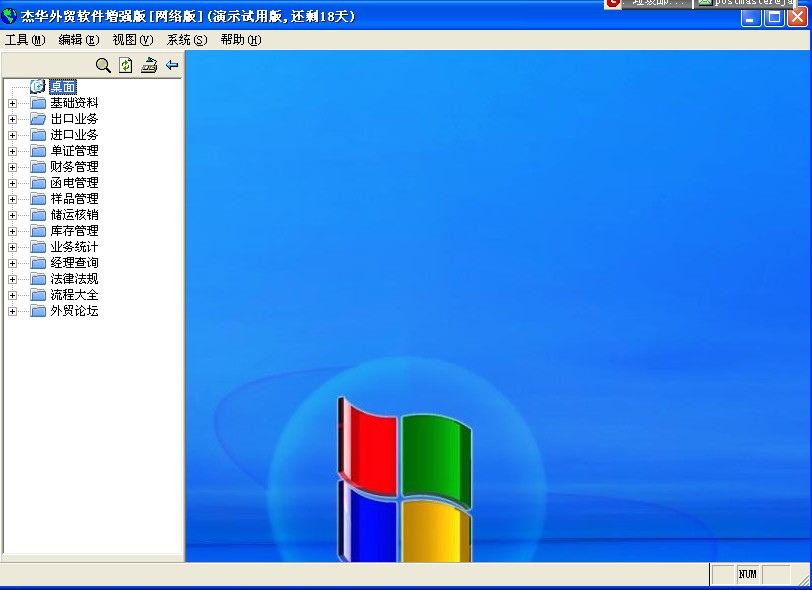The height and width of the screenshot is (590, 812).
Task: Open the 帮助(H) menu
Action: tap(241, 40)
